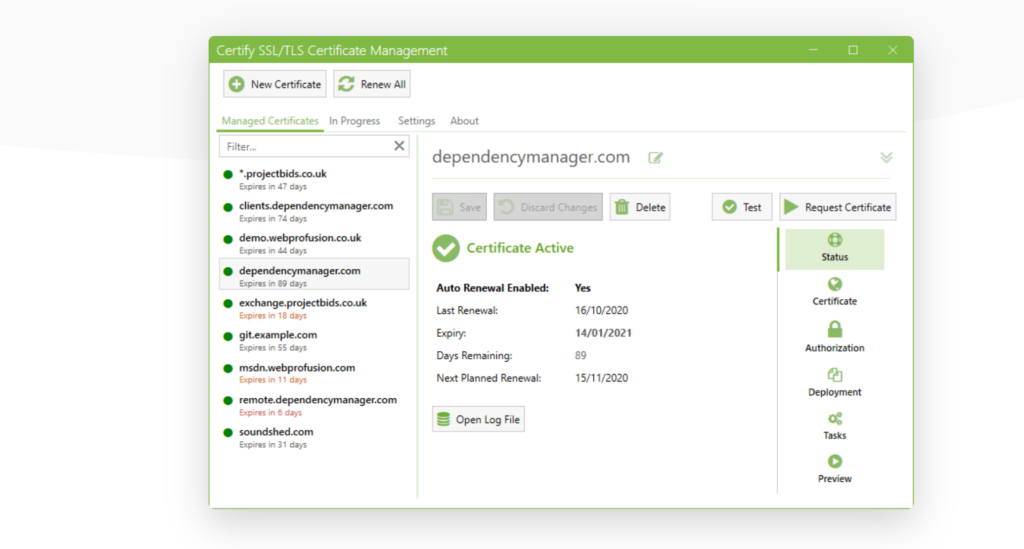
Task: Select remote.dependencymanager.com in the certificate list
Action: click(317, 400)
